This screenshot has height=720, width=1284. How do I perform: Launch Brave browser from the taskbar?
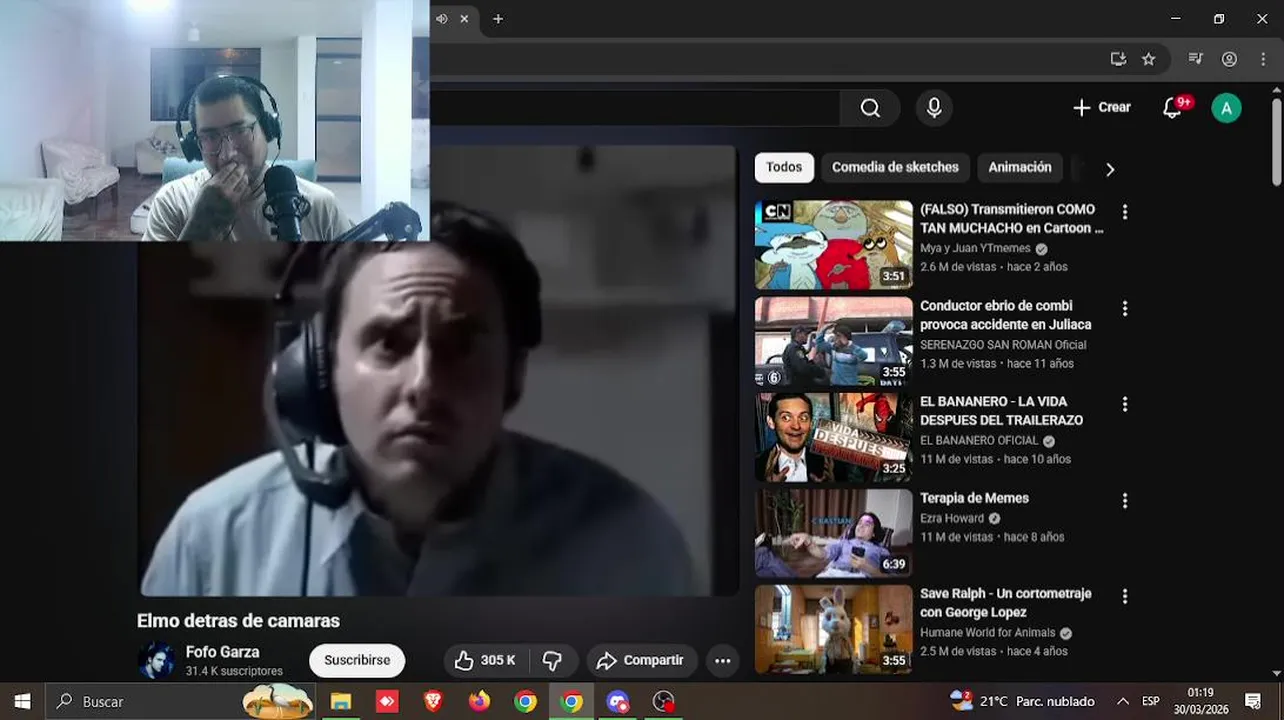coord(433,701)
